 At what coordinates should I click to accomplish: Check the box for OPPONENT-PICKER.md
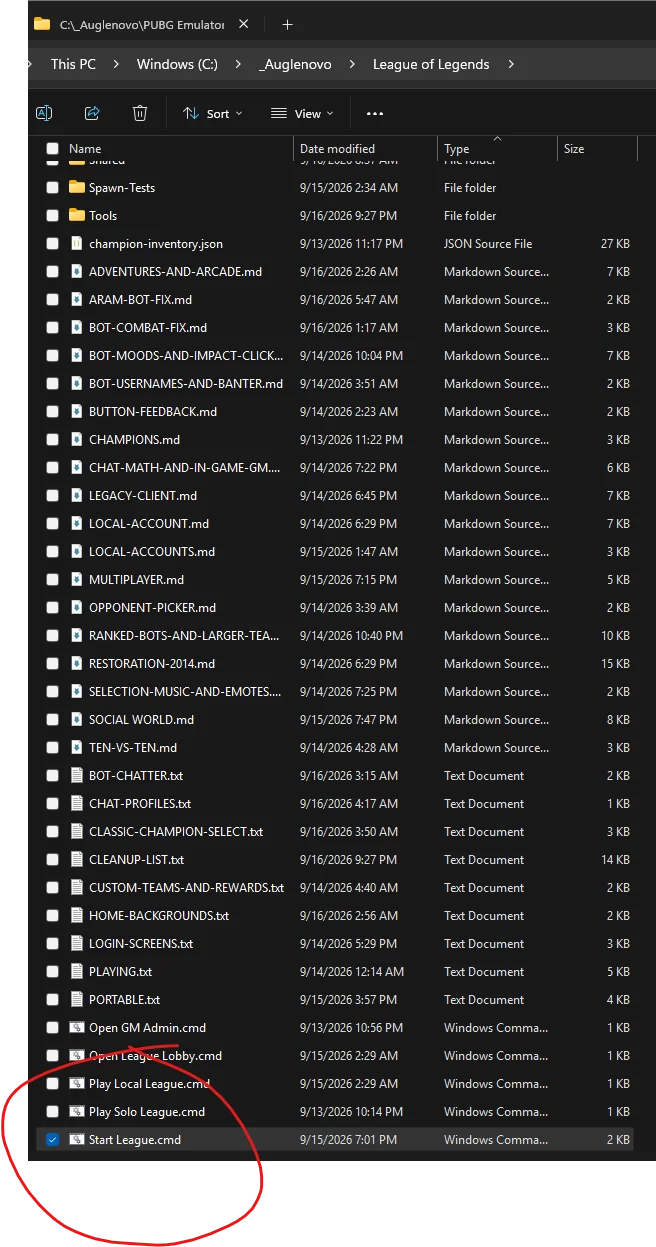(x=52, y=607)
